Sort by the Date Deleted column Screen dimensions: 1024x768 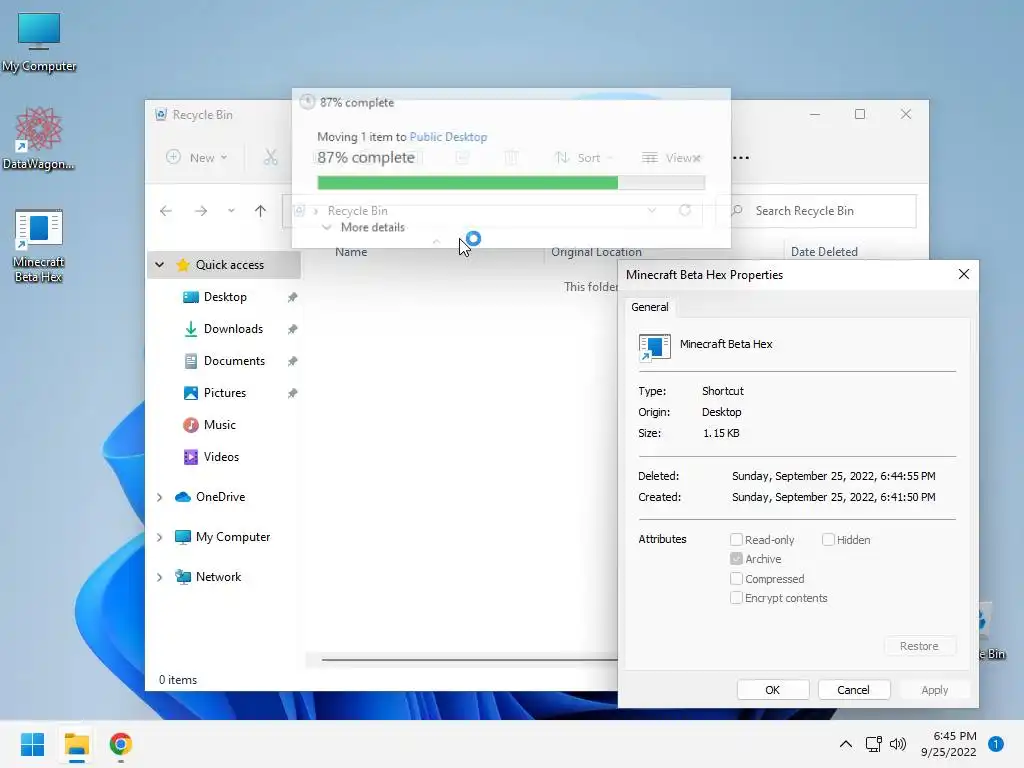click(x=824, y=251)
